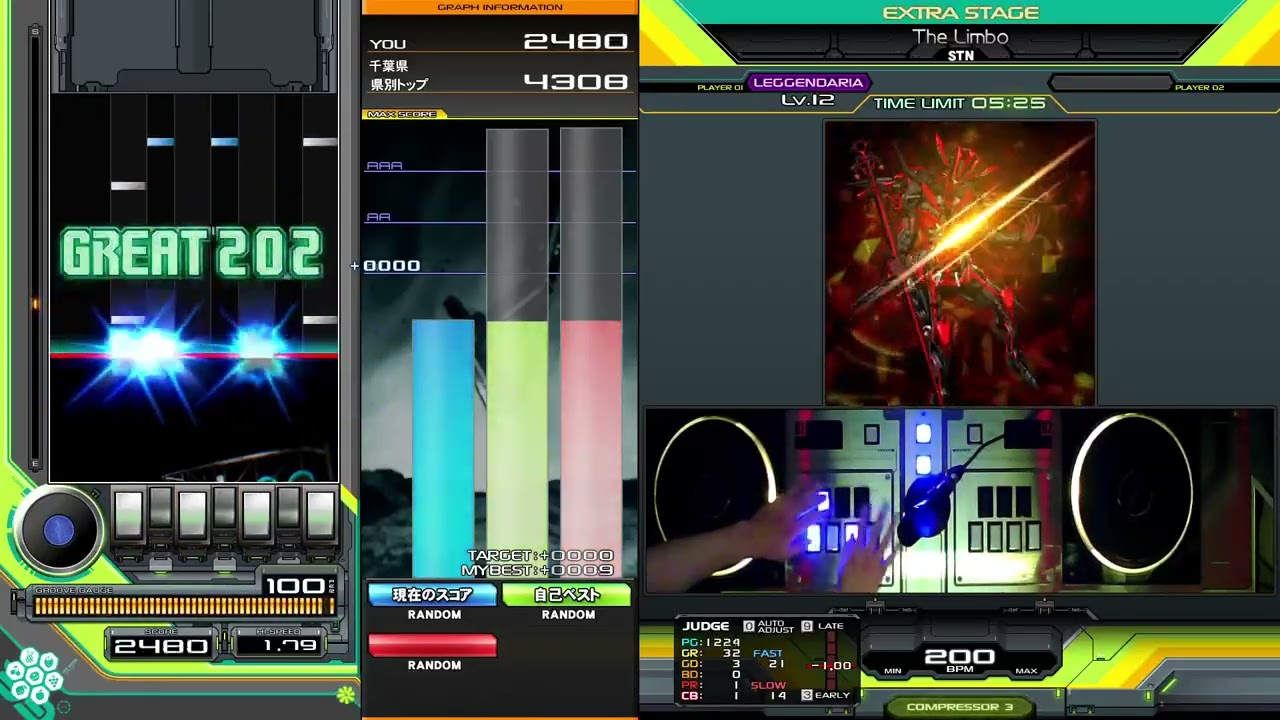This screenshot has height=720, width=1280.
Task: Click the vertical song progress bar
Action: pos(35,250)
